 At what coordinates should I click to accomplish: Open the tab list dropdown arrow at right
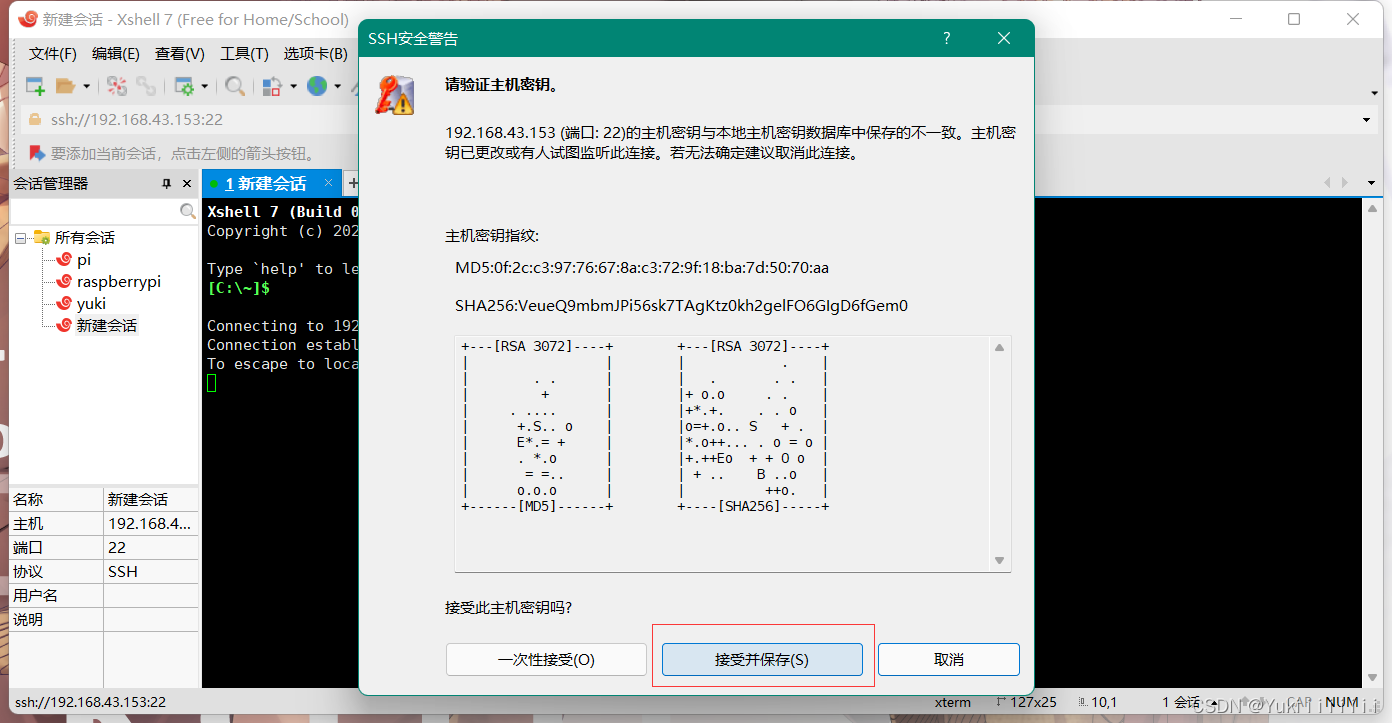(1372, 183)
